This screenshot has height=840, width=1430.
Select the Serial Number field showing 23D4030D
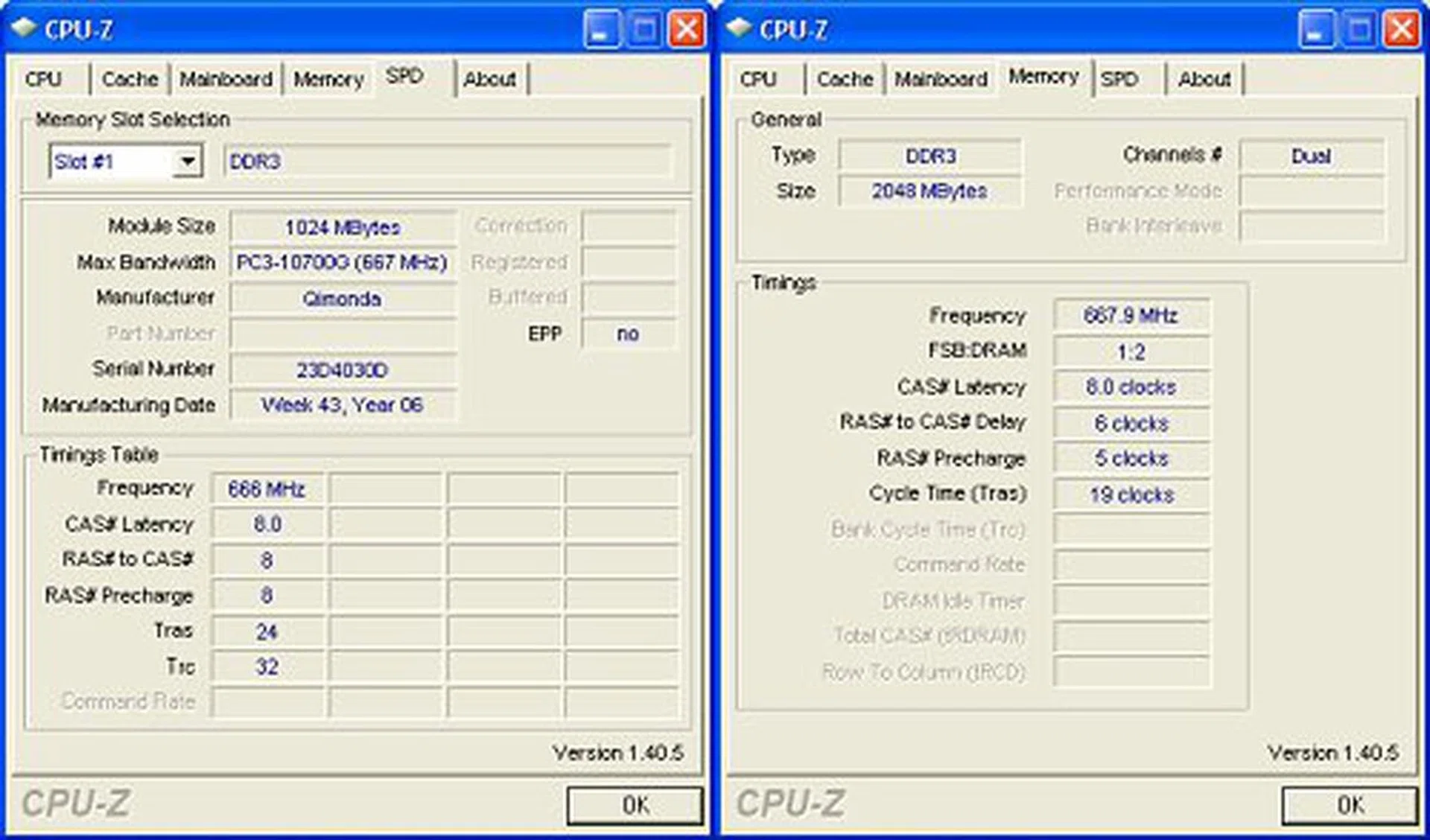coord(342,369)
